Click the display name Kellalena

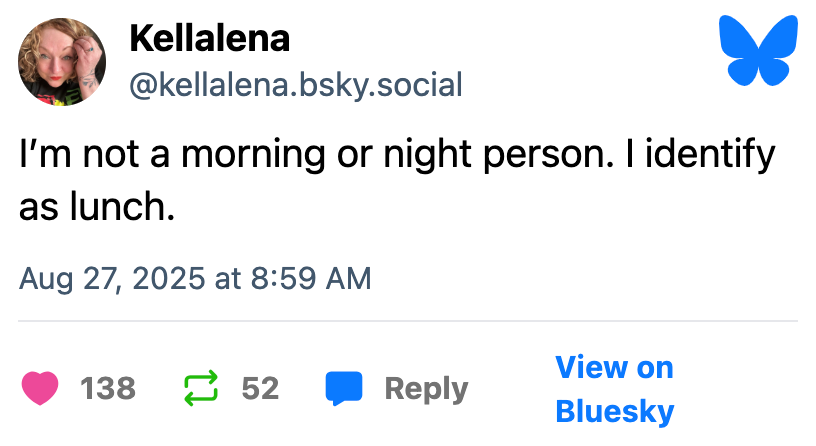coord(209,39)
